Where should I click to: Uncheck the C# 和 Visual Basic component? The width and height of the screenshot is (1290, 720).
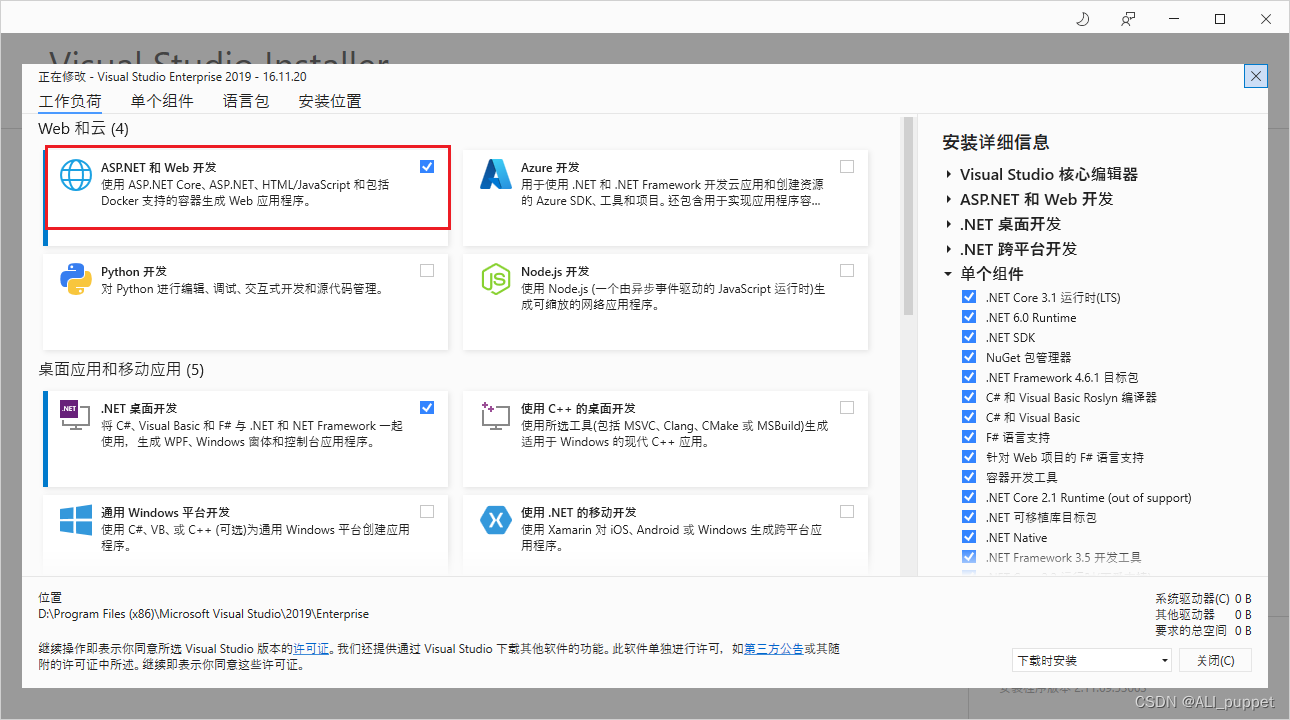coord(968,417)
